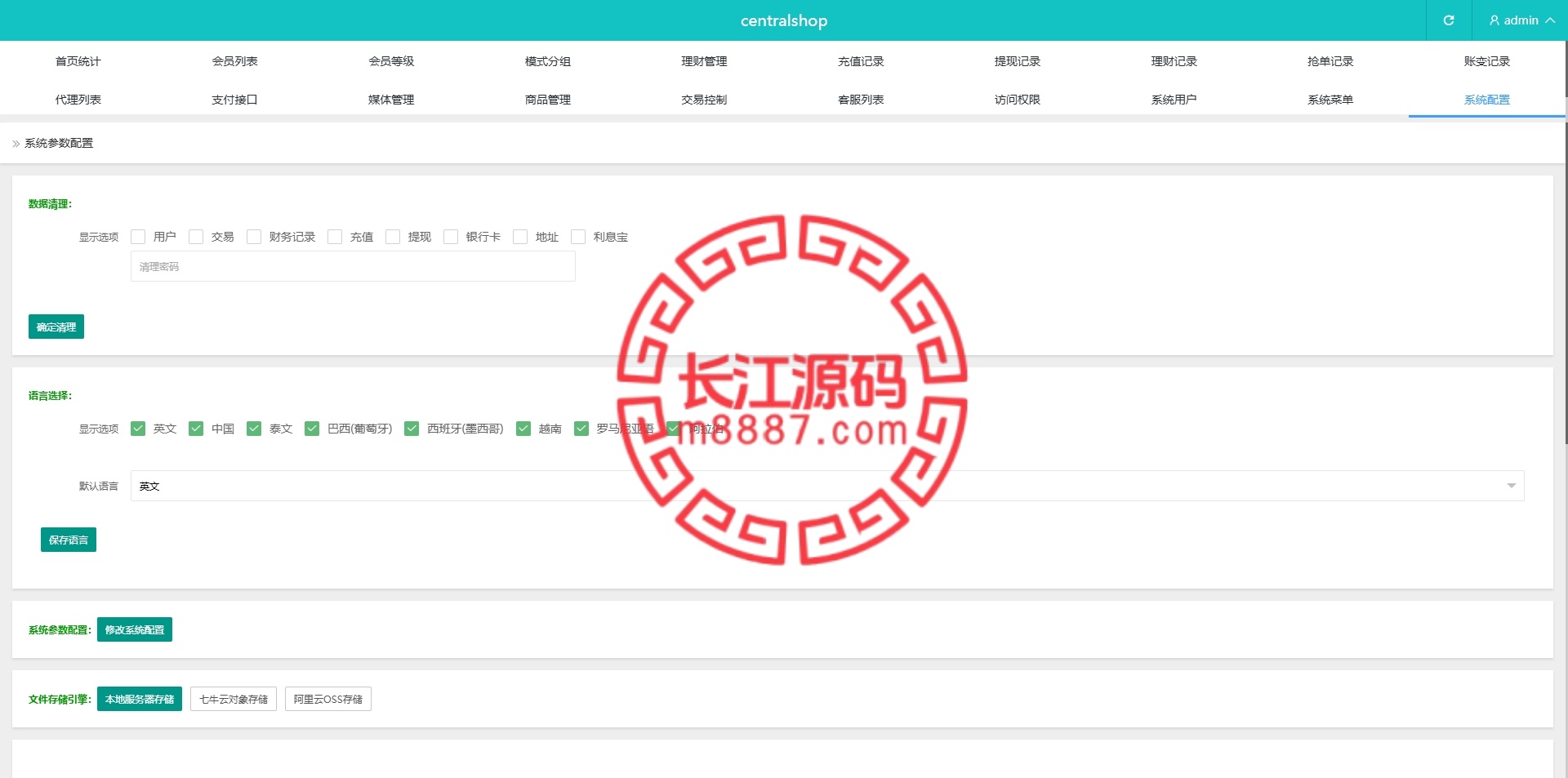Open 抢单记录 menu item
1568x778 pixels.
click(x=1330, y=61)
